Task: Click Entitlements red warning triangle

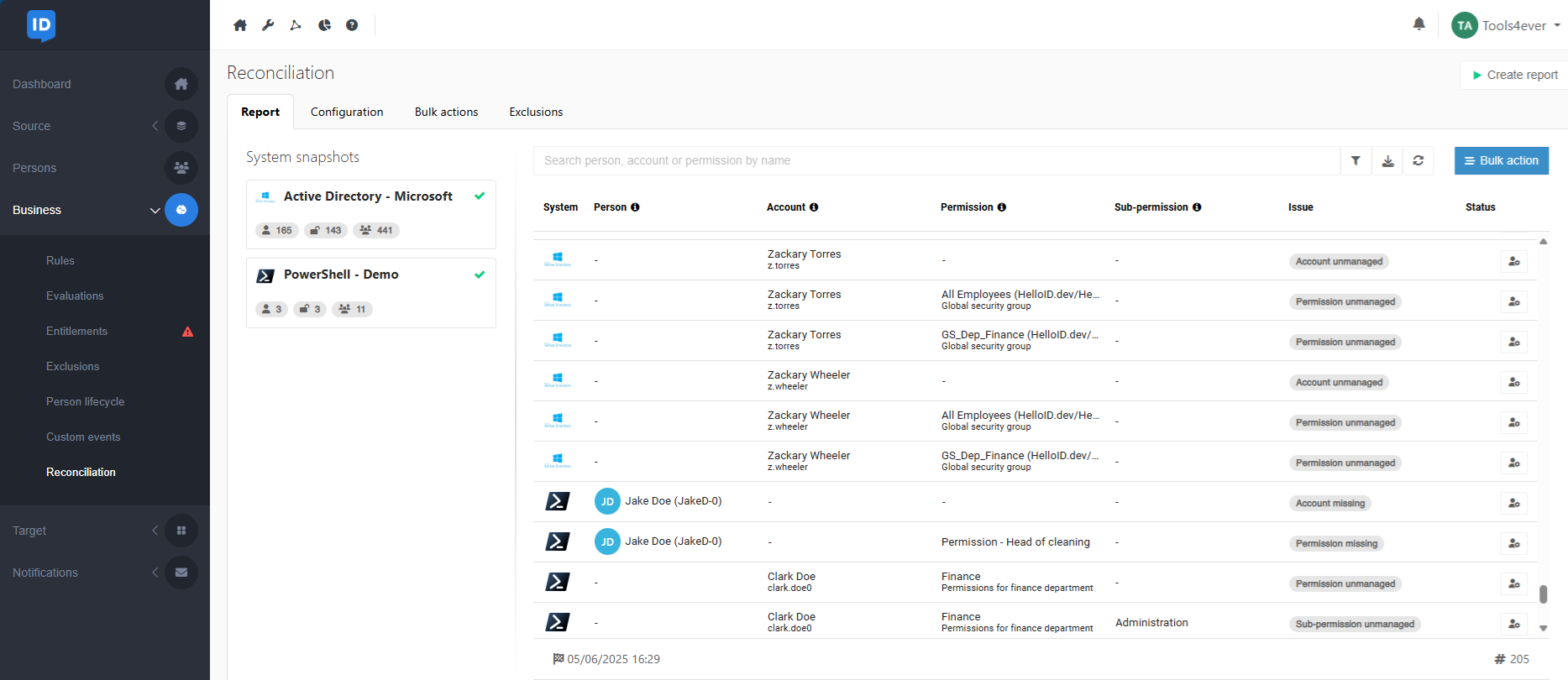Action: click(188, 332)
